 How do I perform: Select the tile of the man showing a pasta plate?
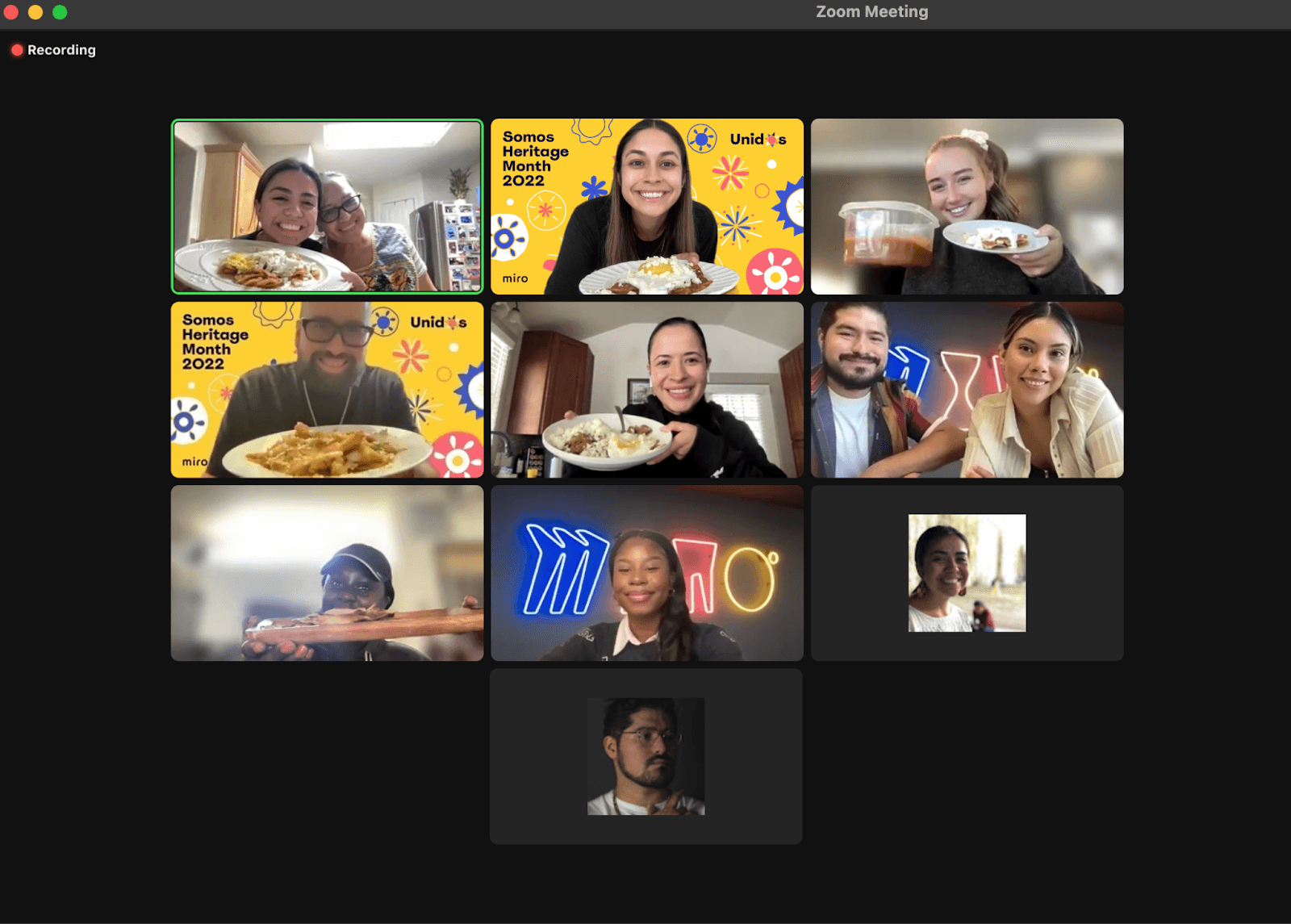coord(327,390)
